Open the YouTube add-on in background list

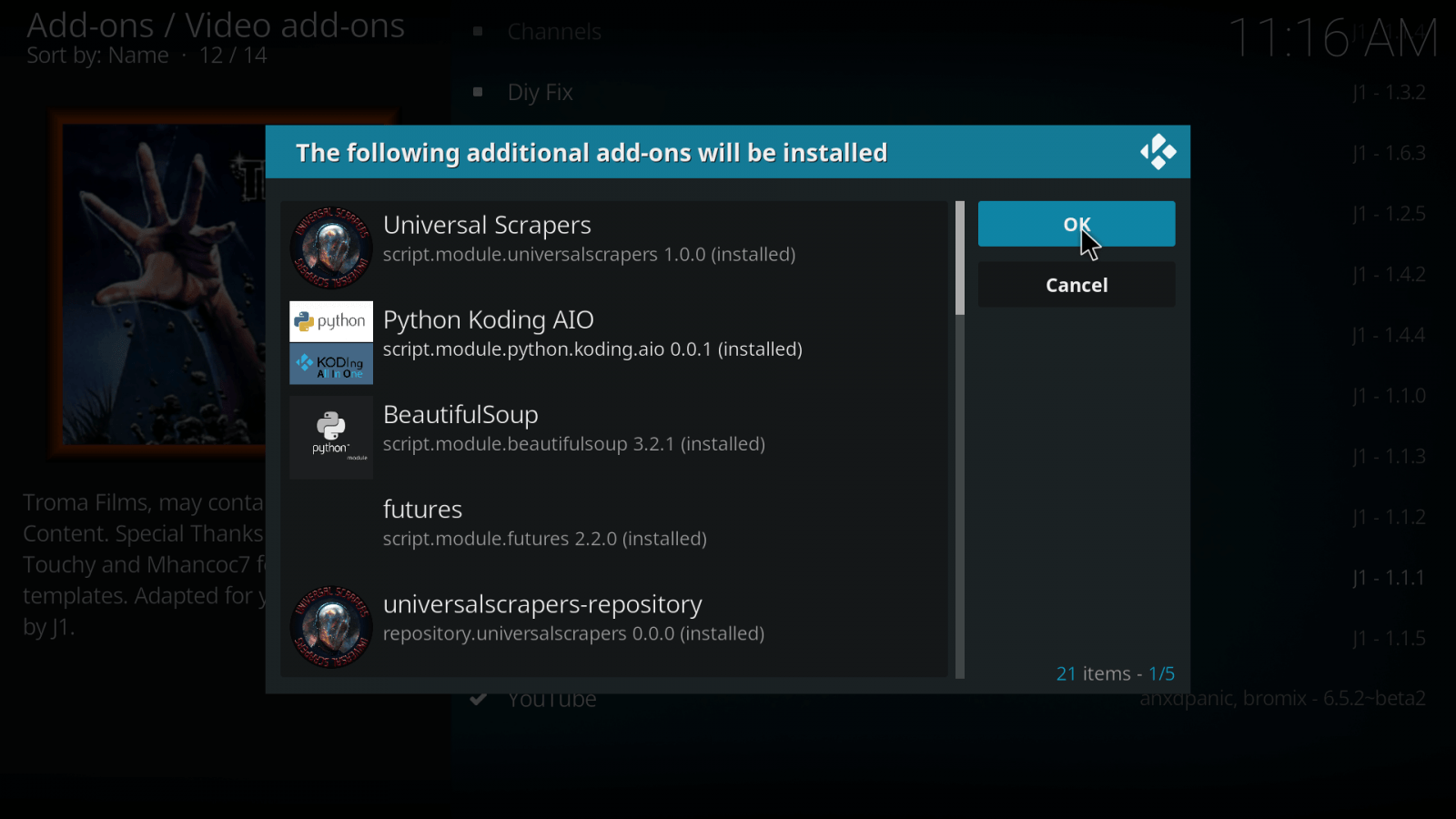tap(552, 700)
